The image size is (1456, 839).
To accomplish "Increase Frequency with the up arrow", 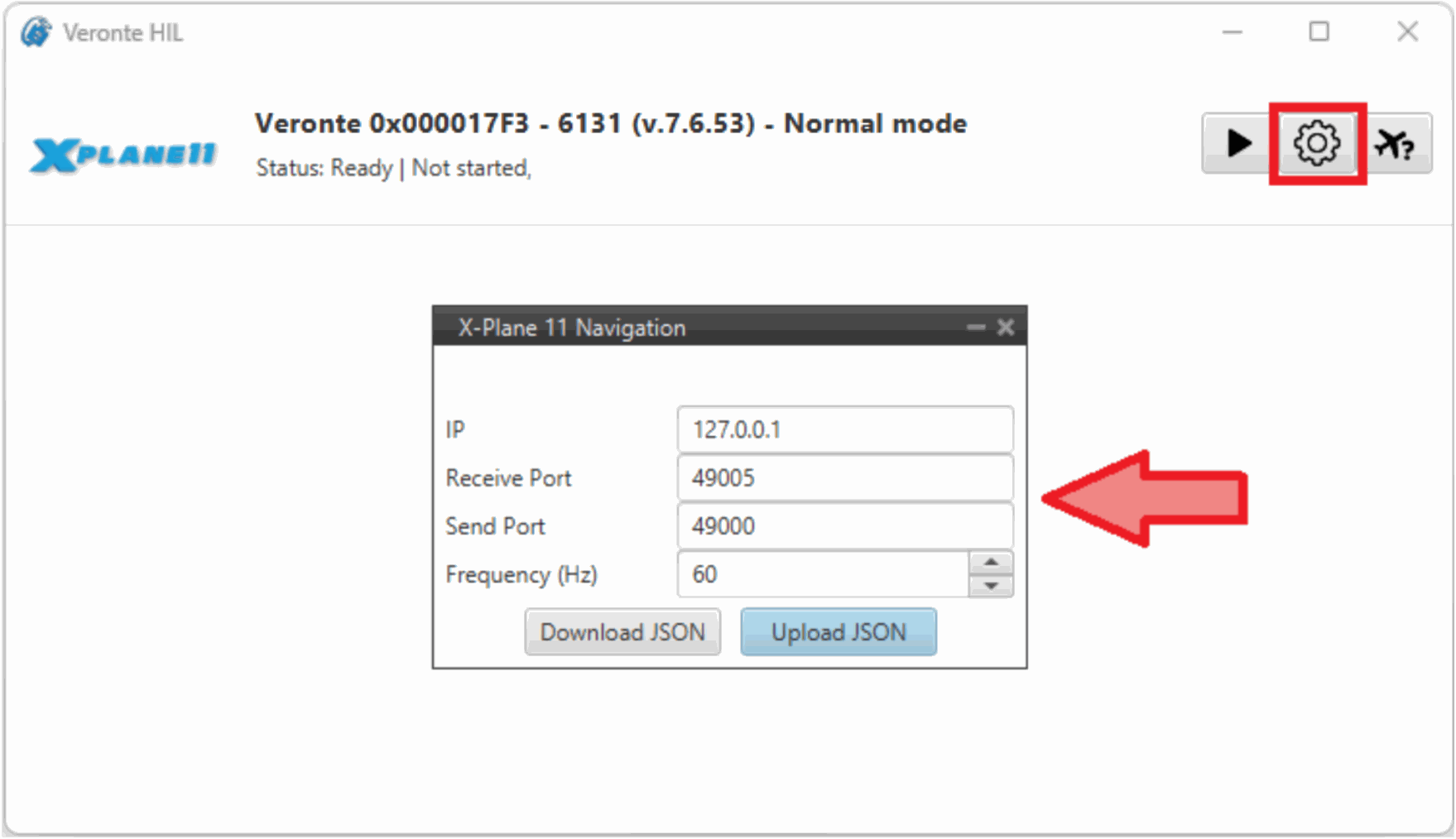I will (991, 563).
